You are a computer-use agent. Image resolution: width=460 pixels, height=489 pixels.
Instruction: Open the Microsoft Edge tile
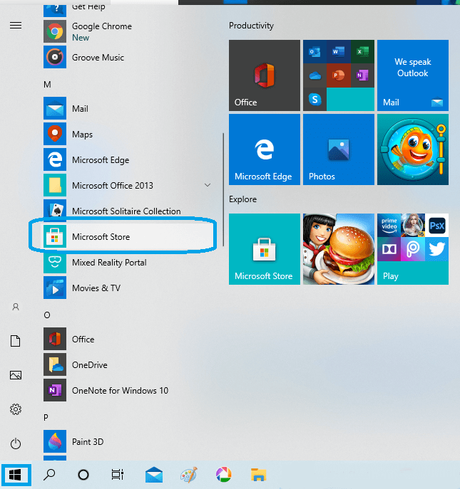(264, 149)
